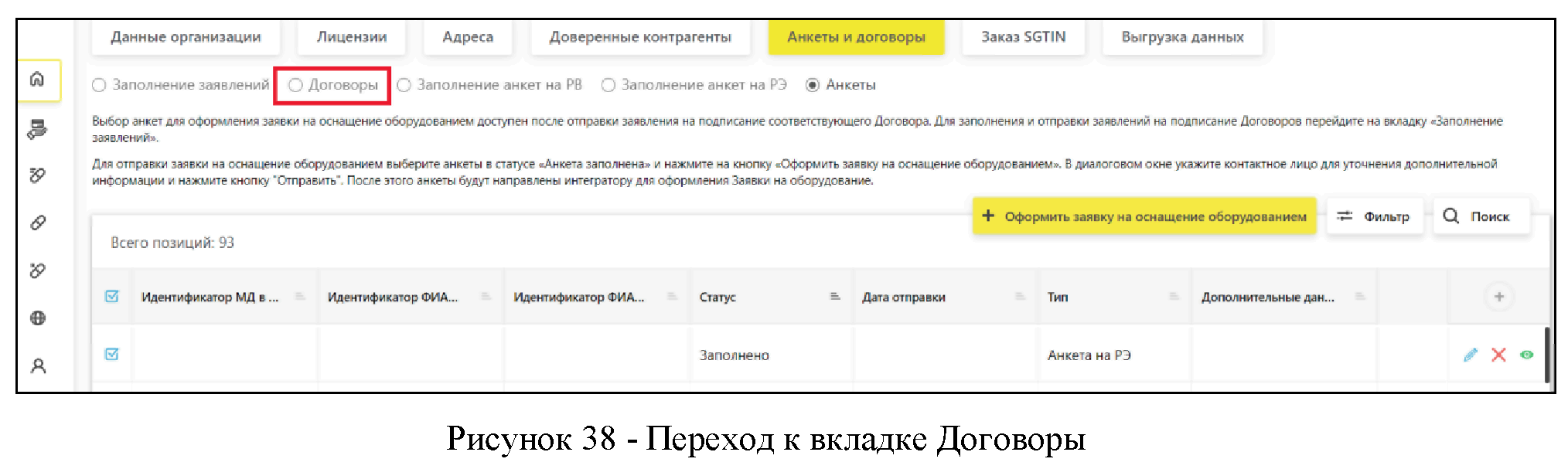
Task: Open the Статус column menu
Action: [835, 297]
